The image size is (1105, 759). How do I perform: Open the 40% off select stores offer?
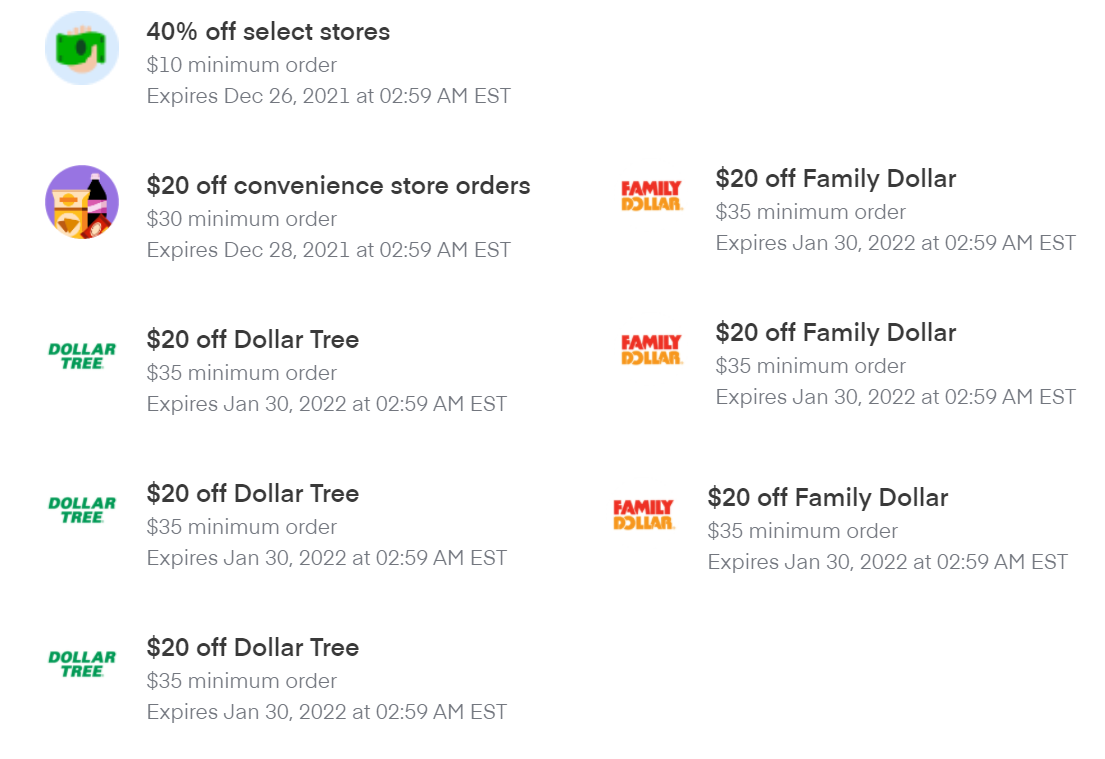point(268,32)
